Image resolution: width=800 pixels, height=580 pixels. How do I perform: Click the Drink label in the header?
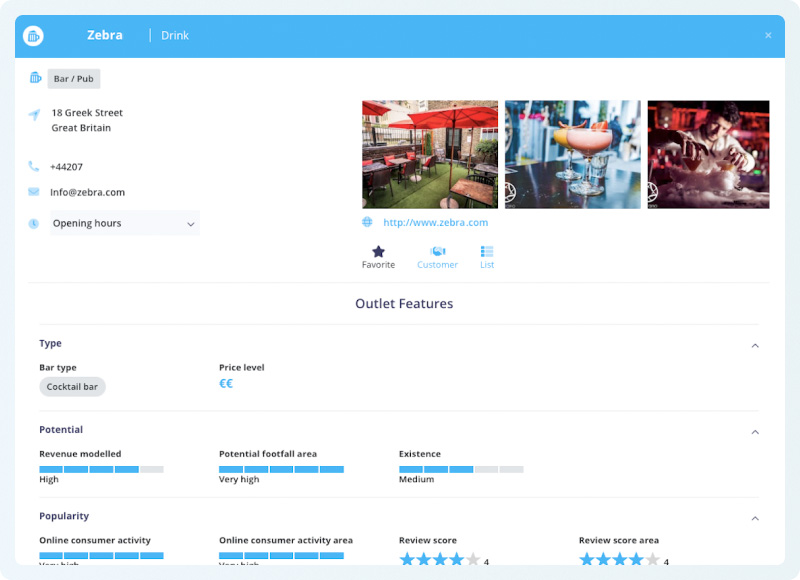coord(175,36)
